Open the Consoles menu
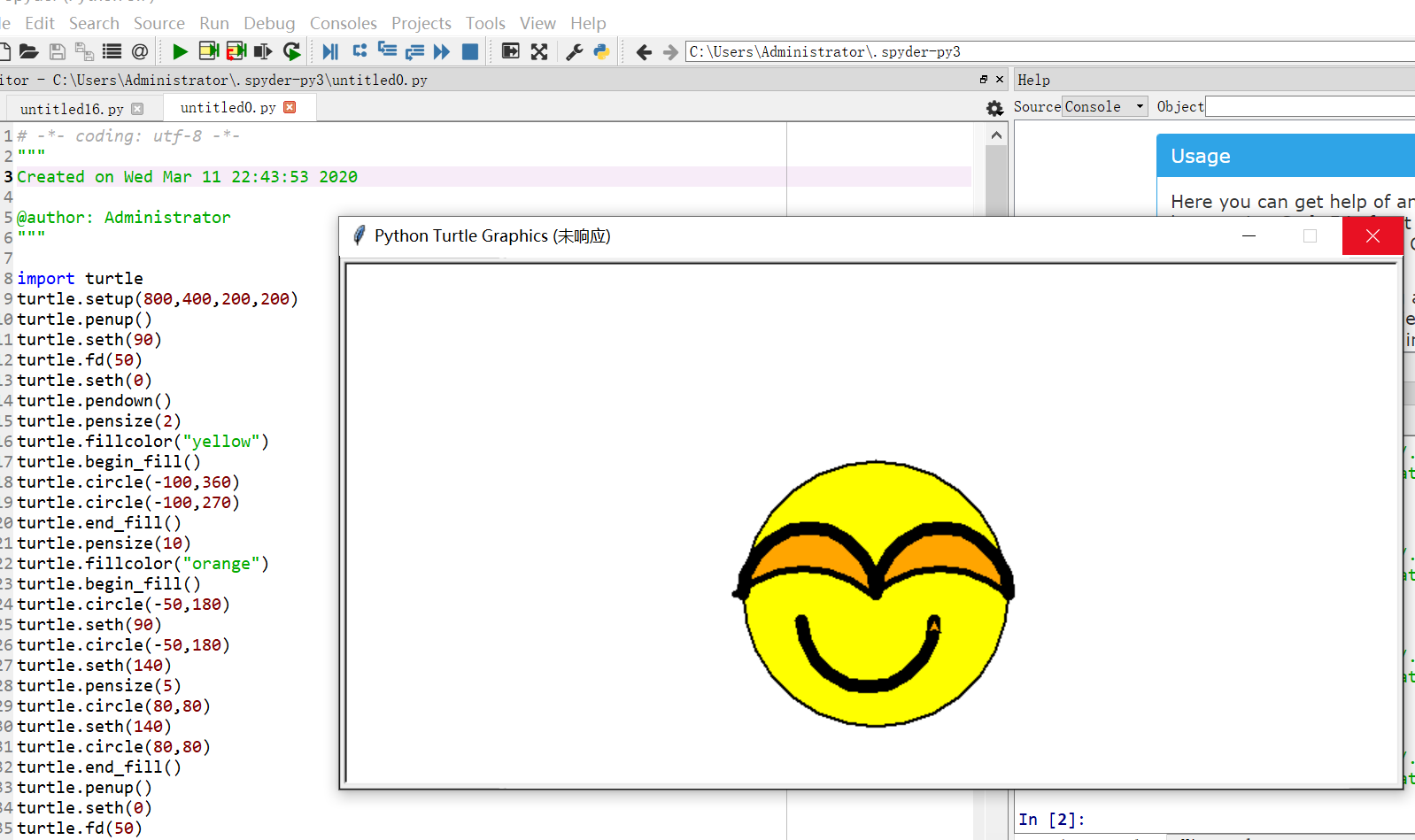 pos(343,23)
